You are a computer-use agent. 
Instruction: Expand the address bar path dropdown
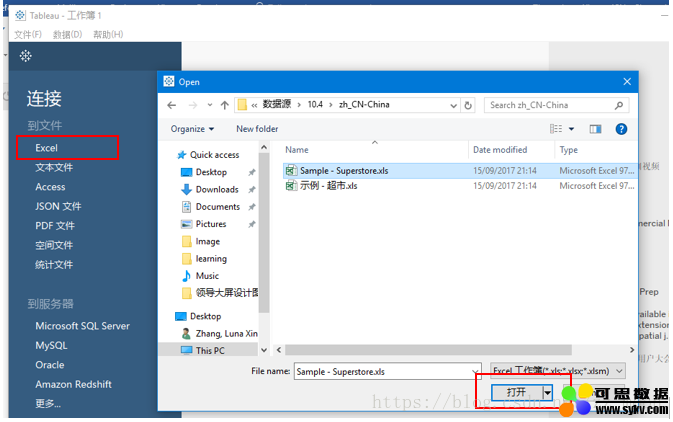click(x=453, y=106)
